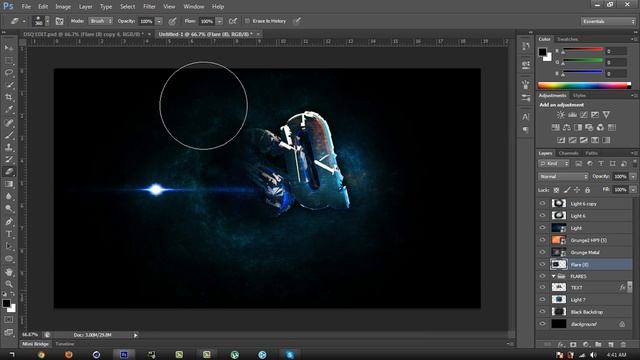Hide the Light 6 copy layer

[542, 203]
